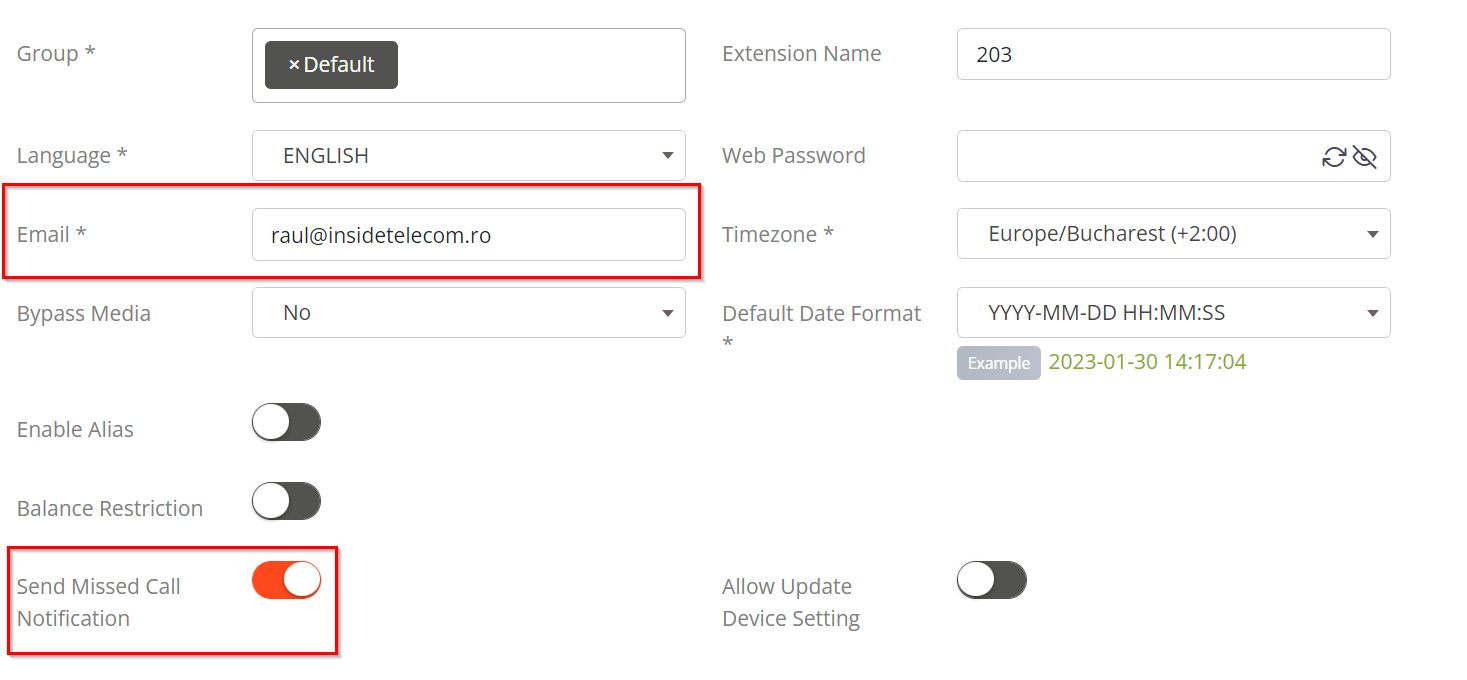This screenshot has height=680, width=1467.
Task: Focus the Extension Name field
Action: tap(1174, 54)
